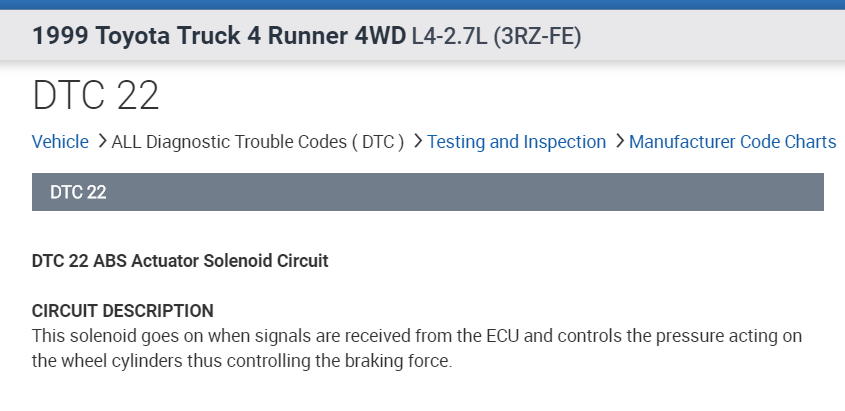Click the CIRCUIT DESCRIPTION subheading
The width and height of the screenshot is (845, 411).
point(123,310)
